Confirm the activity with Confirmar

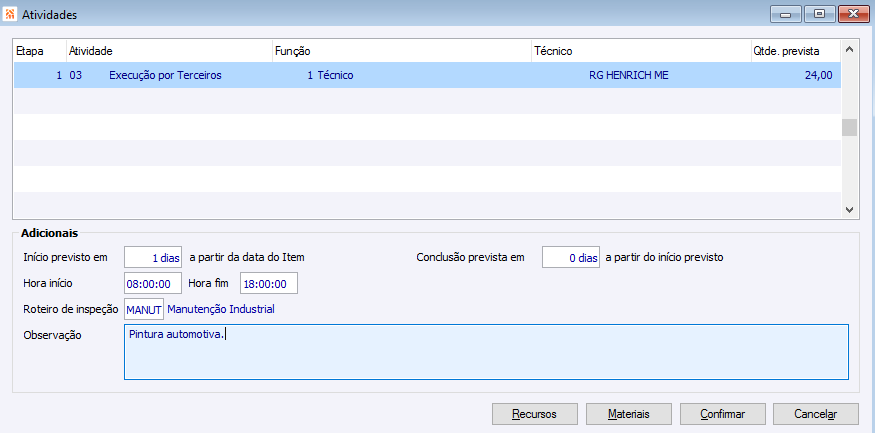723,415
